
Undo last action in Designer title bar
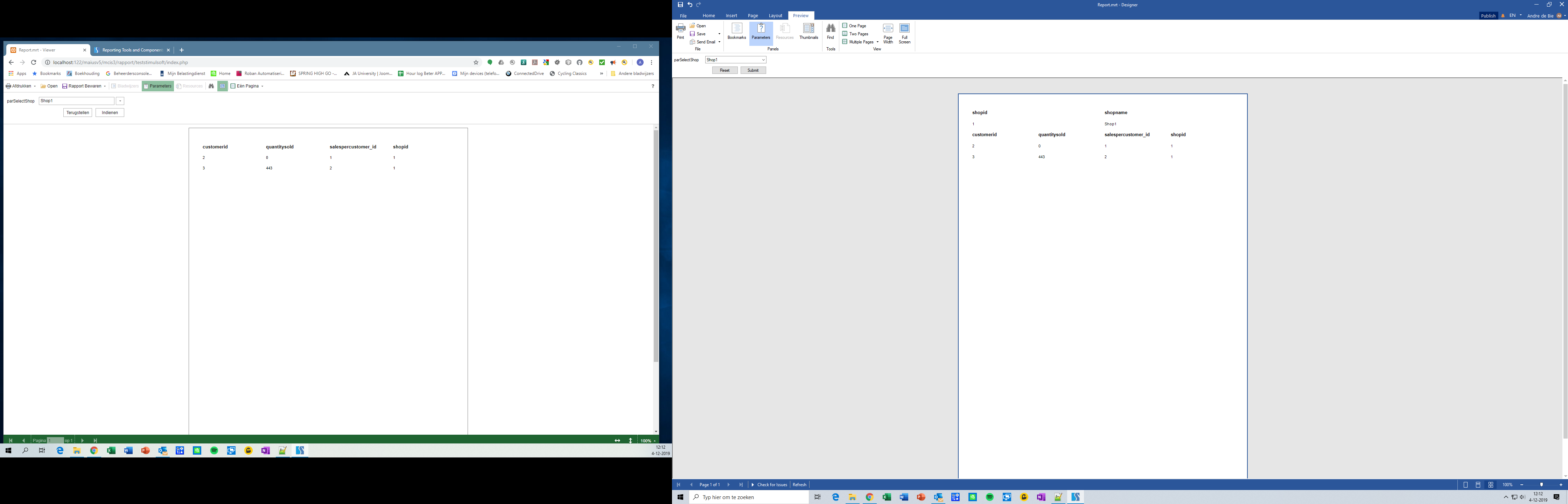click(689, 5)
